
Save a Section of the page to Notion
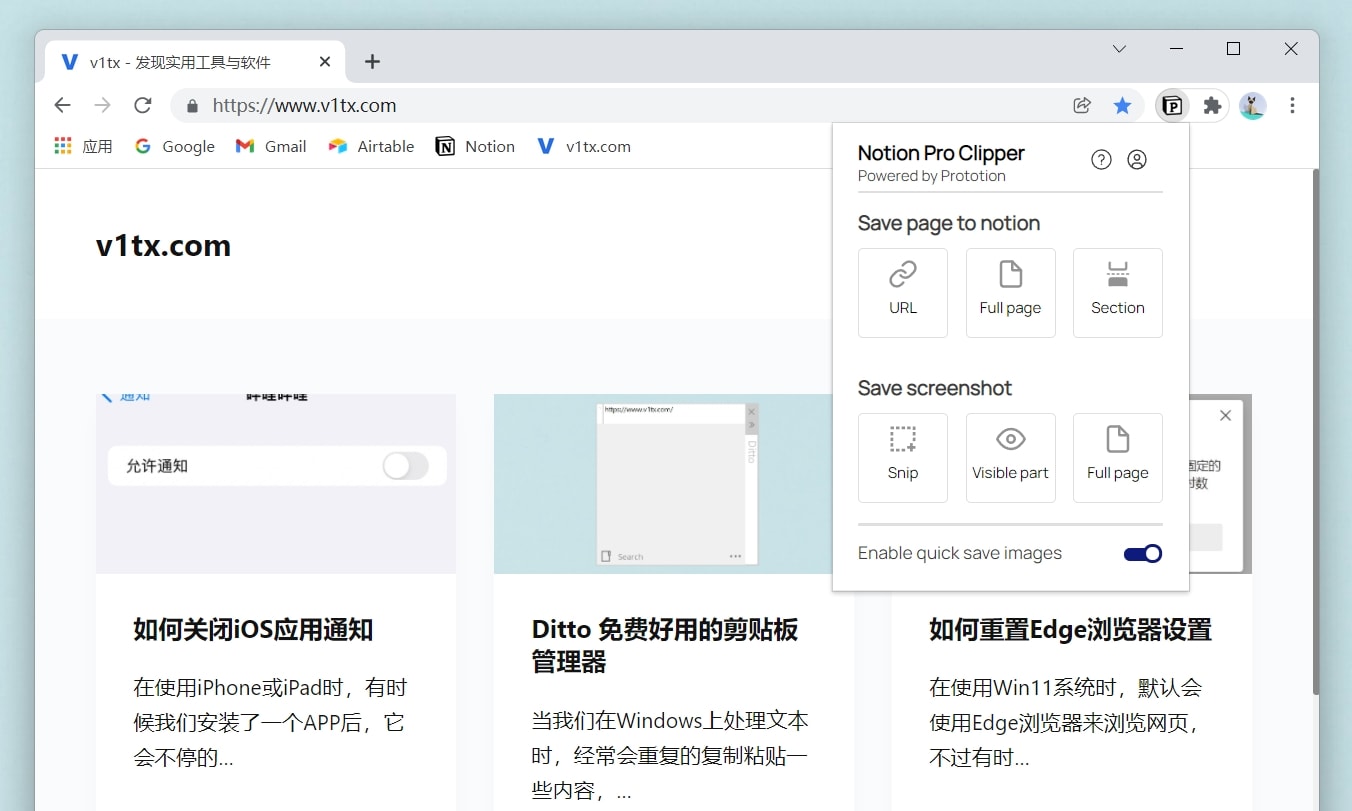[x=1117, y=292]
